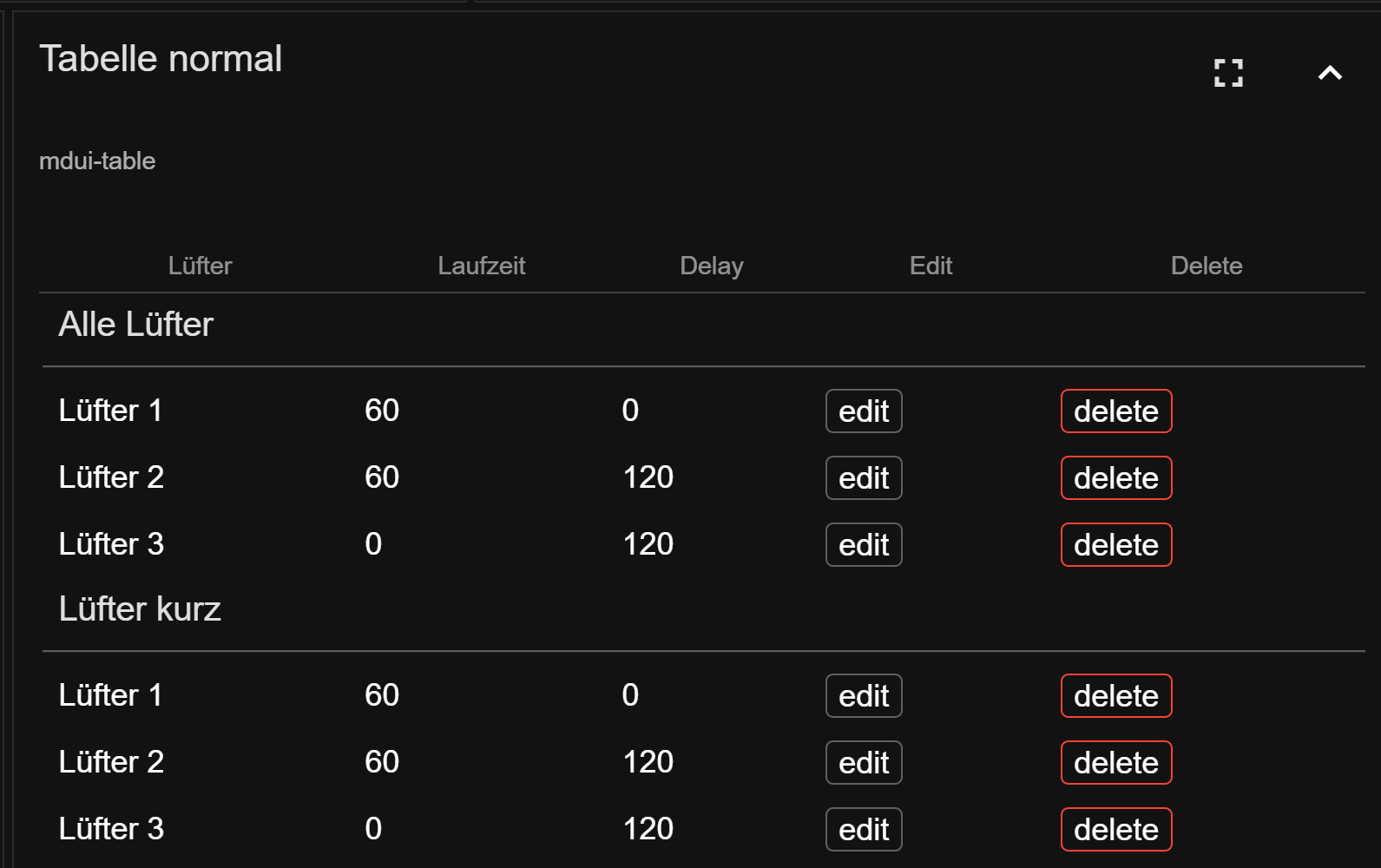Edit Lüfter 2 in Alle Lüfter
1381x868 pixels.
864,478
